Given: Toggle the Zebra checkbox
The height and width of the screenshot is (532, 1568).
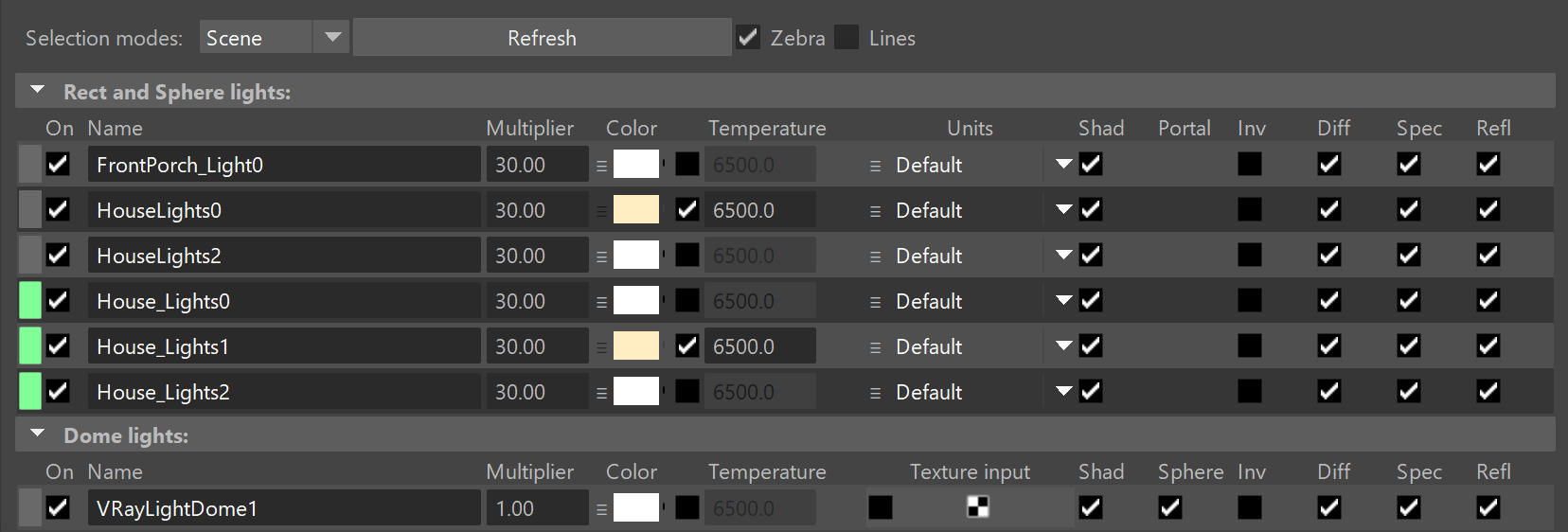Looking at the screenshot, I should 748,38.
